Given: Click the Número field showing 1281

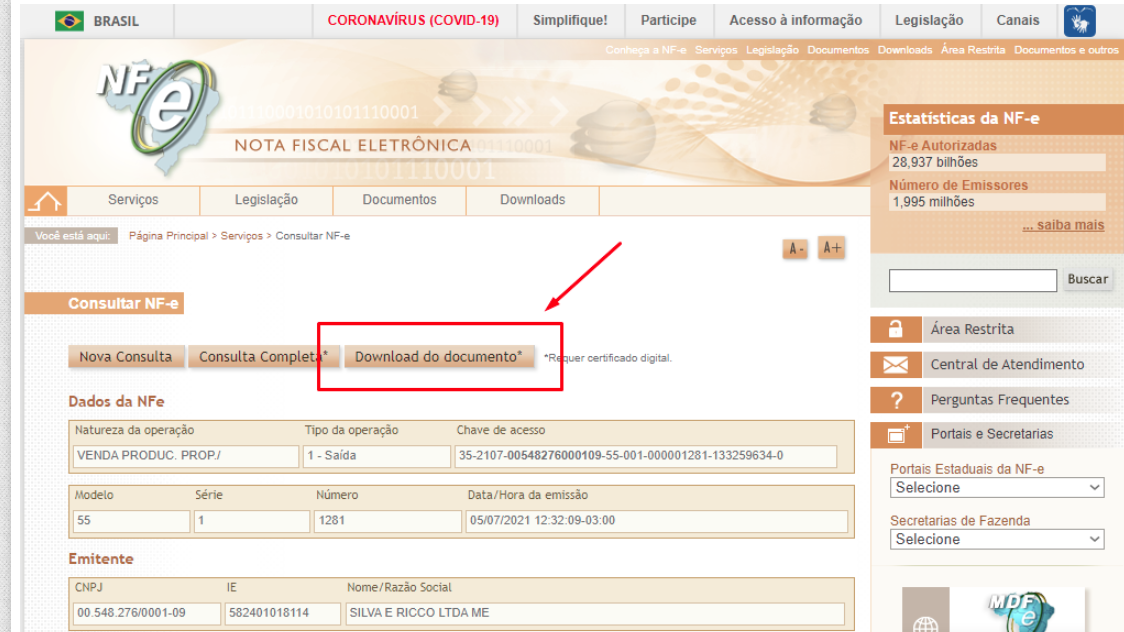Looking at the screenshot, I should pyautogui.click(x=388, y=521).
